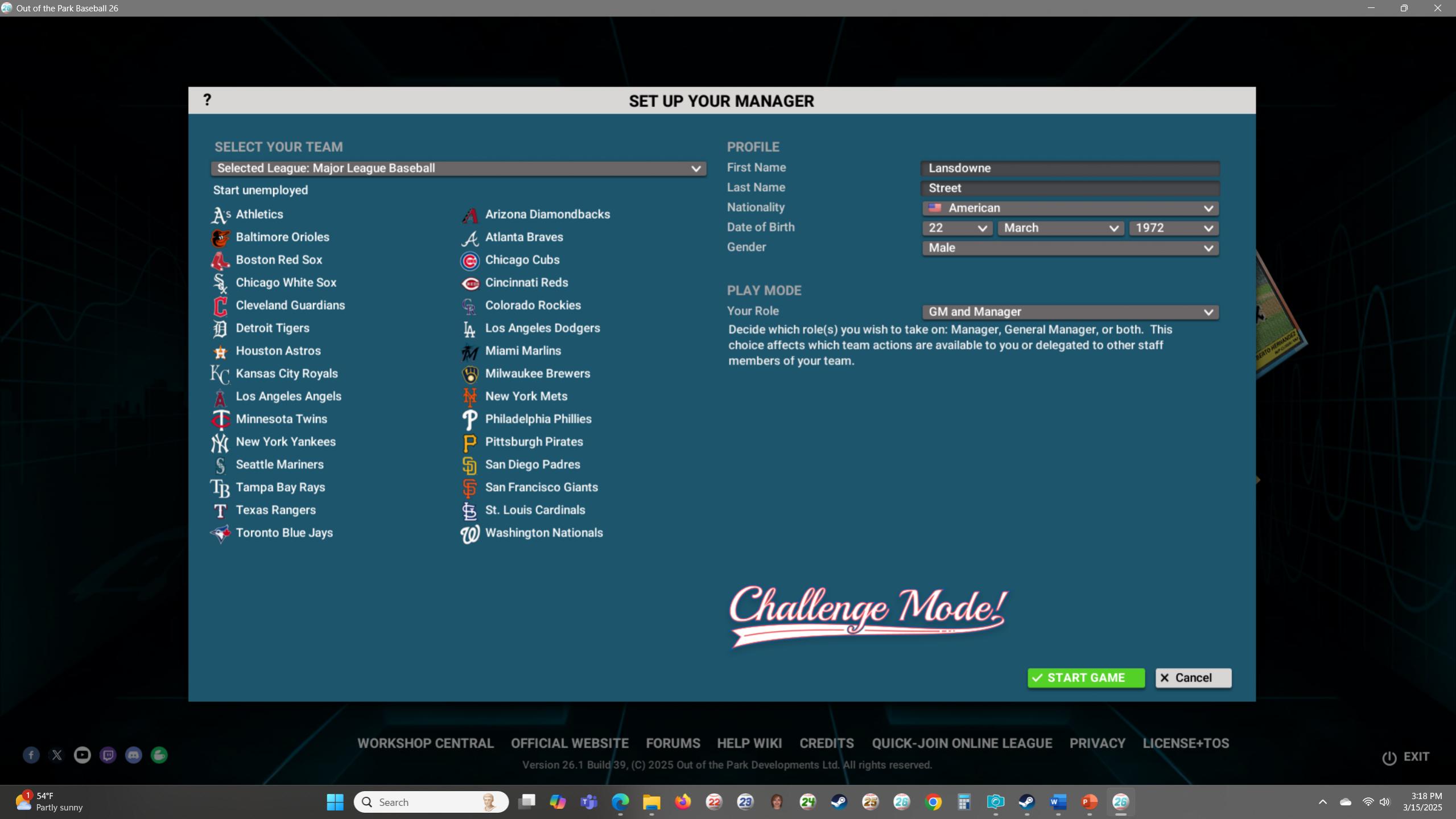Open the HELP WIKI link
This screenshot has width=1456, height=819.
[749, 743]
